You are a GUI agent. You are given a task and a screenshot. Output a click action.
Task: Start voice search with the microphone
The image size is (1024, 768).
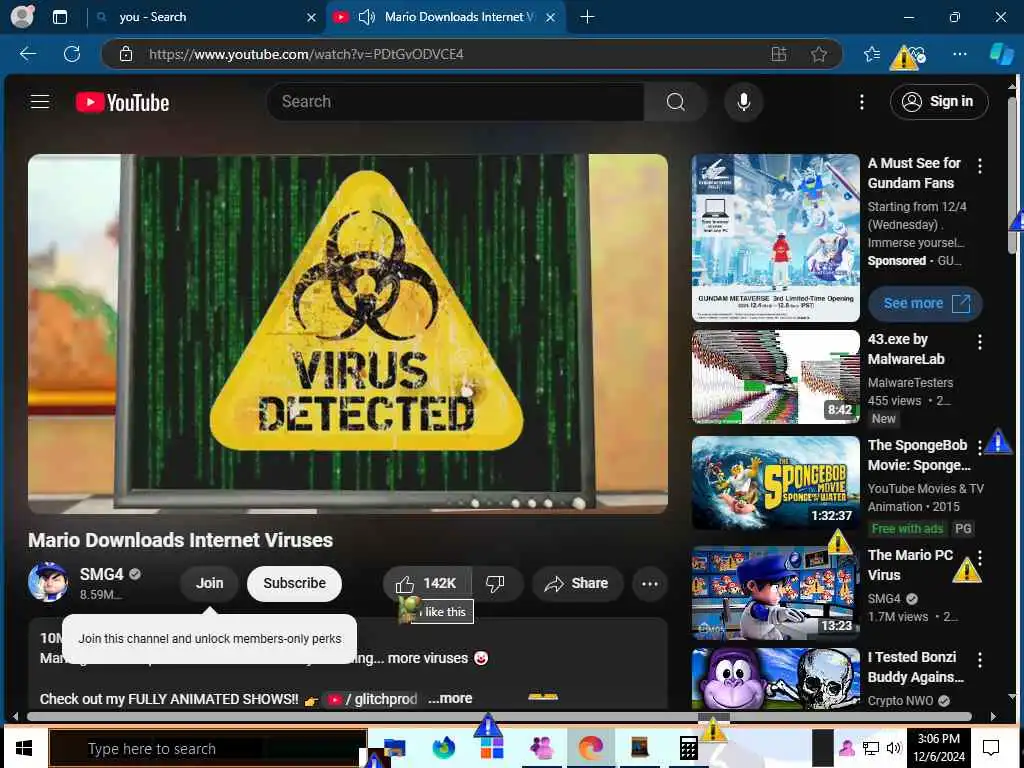click(743, 102)
